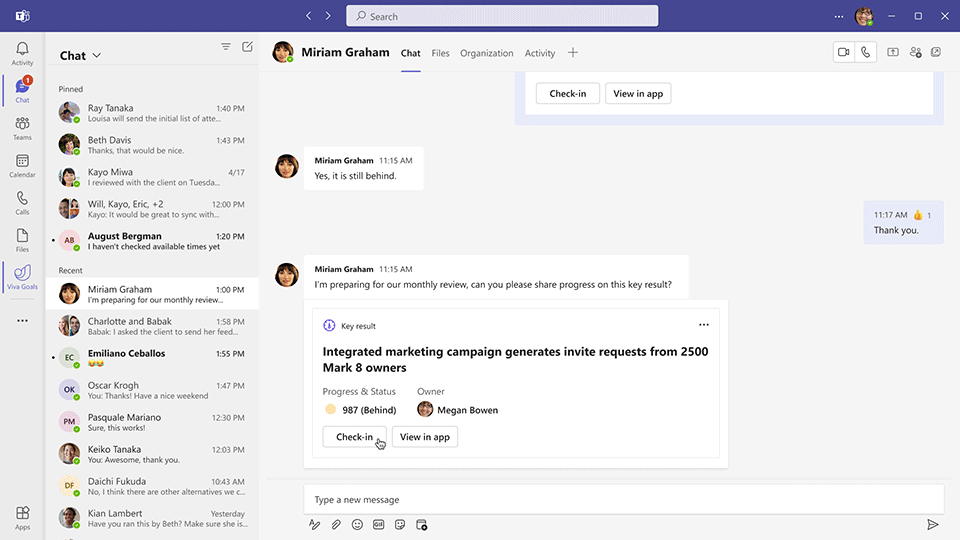Click the attach file paperclip icon

[x=336, y=524]
